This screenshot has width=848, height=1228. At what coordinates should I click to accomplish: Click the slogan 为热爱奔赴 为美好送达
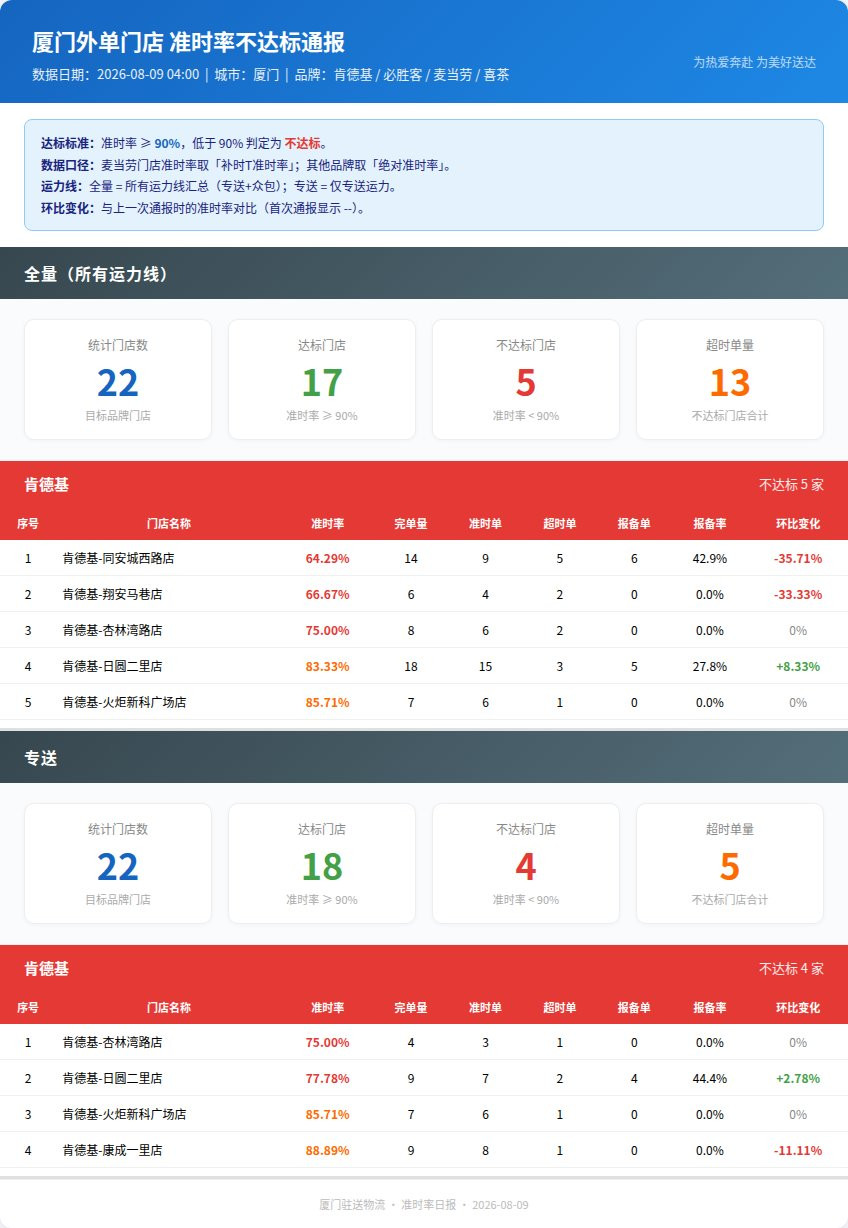[x=755, y=62]
